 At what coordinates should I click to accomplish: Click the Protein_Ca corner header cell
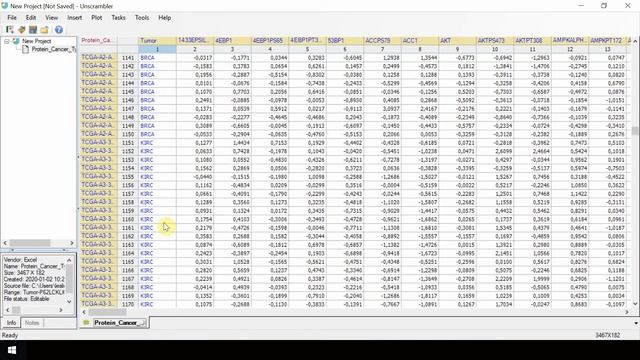click(x=99, y=40)
